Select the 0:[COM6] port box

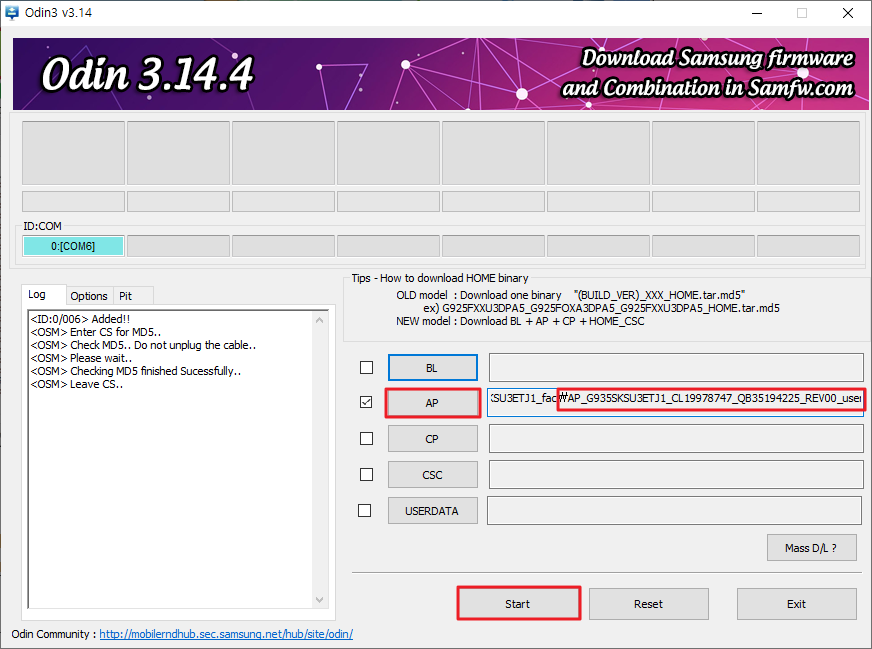[73, 246]
